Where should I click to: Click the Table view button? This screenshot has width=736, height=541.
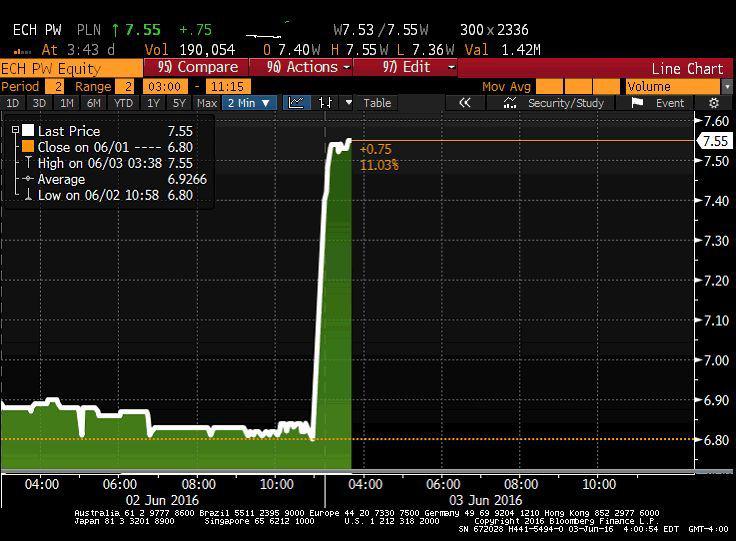click(377, 103)
